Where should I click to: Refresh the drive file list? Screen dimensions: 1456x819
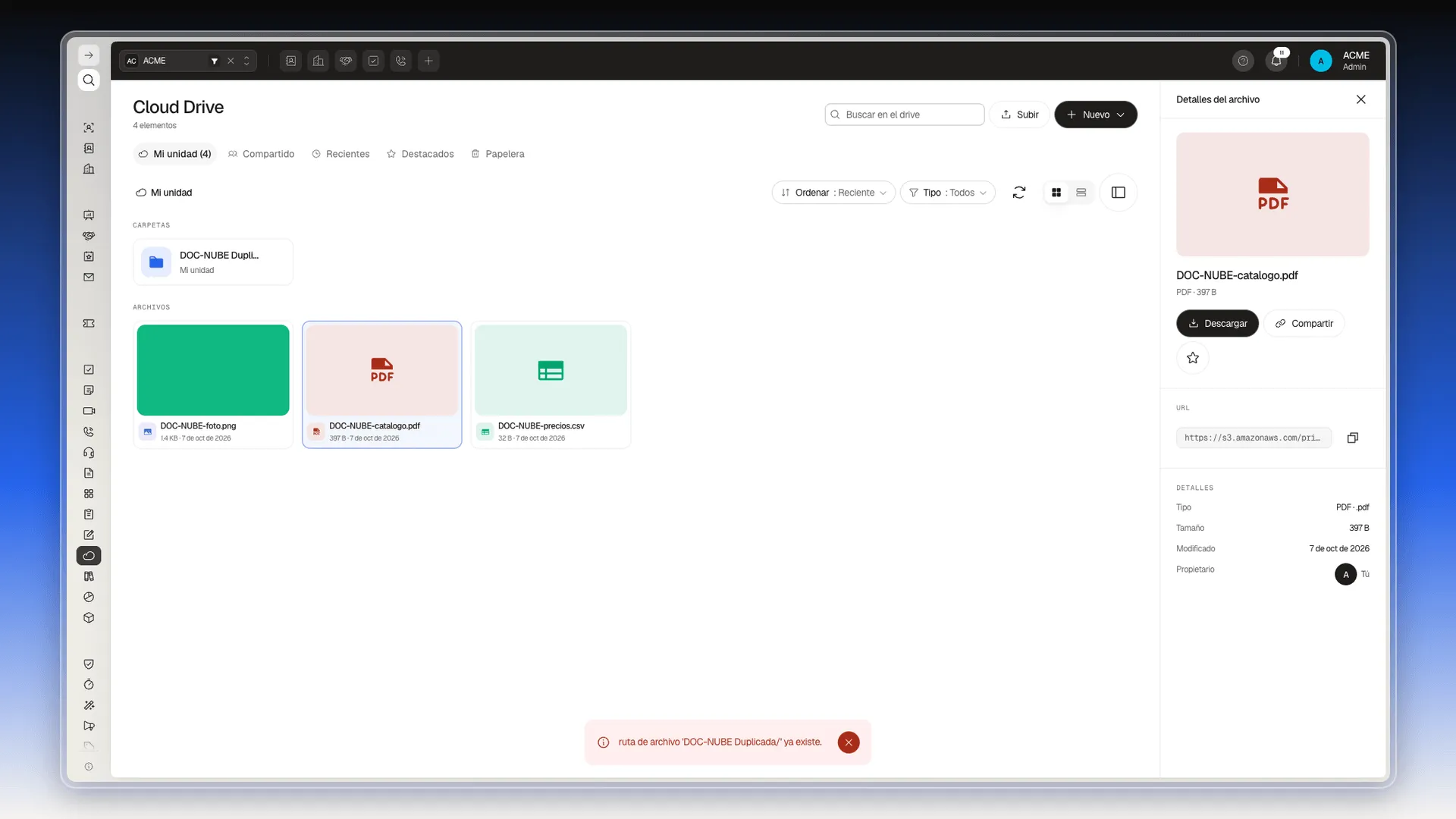[1019, 193]
